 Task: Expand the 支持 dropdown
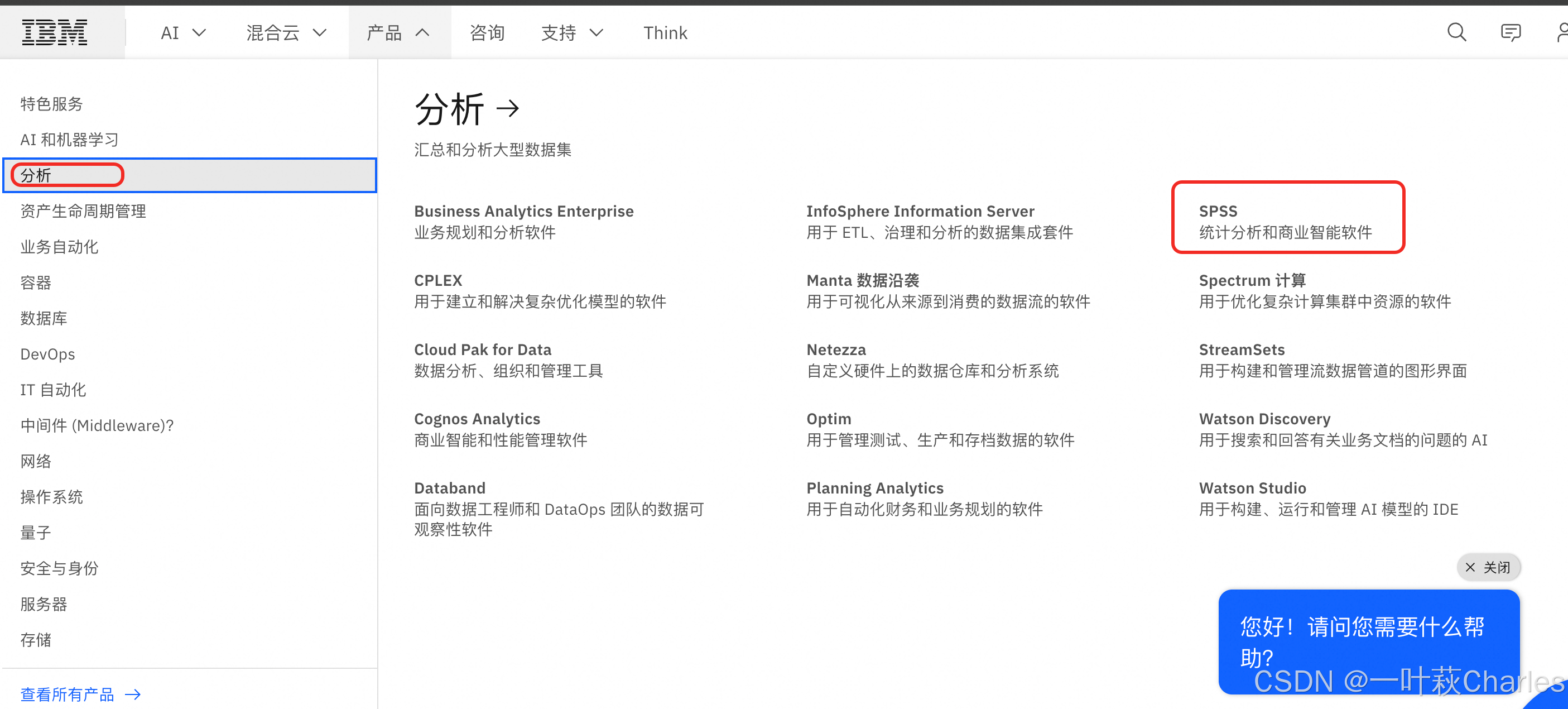point(572,33)
